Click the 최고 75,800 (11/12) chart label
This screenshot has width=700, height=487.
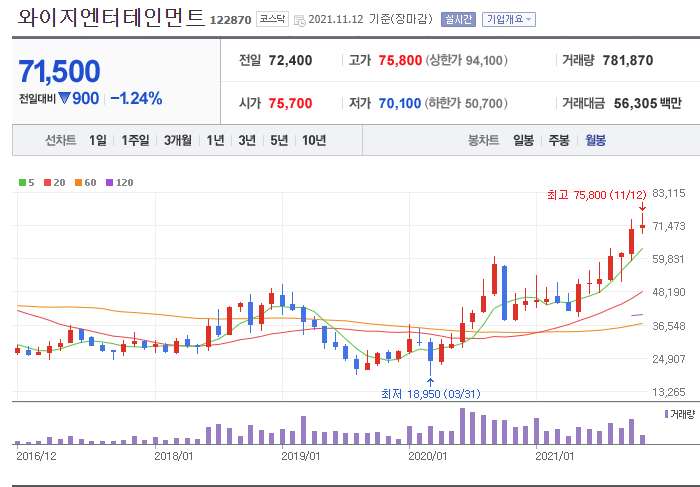(596, 195)
